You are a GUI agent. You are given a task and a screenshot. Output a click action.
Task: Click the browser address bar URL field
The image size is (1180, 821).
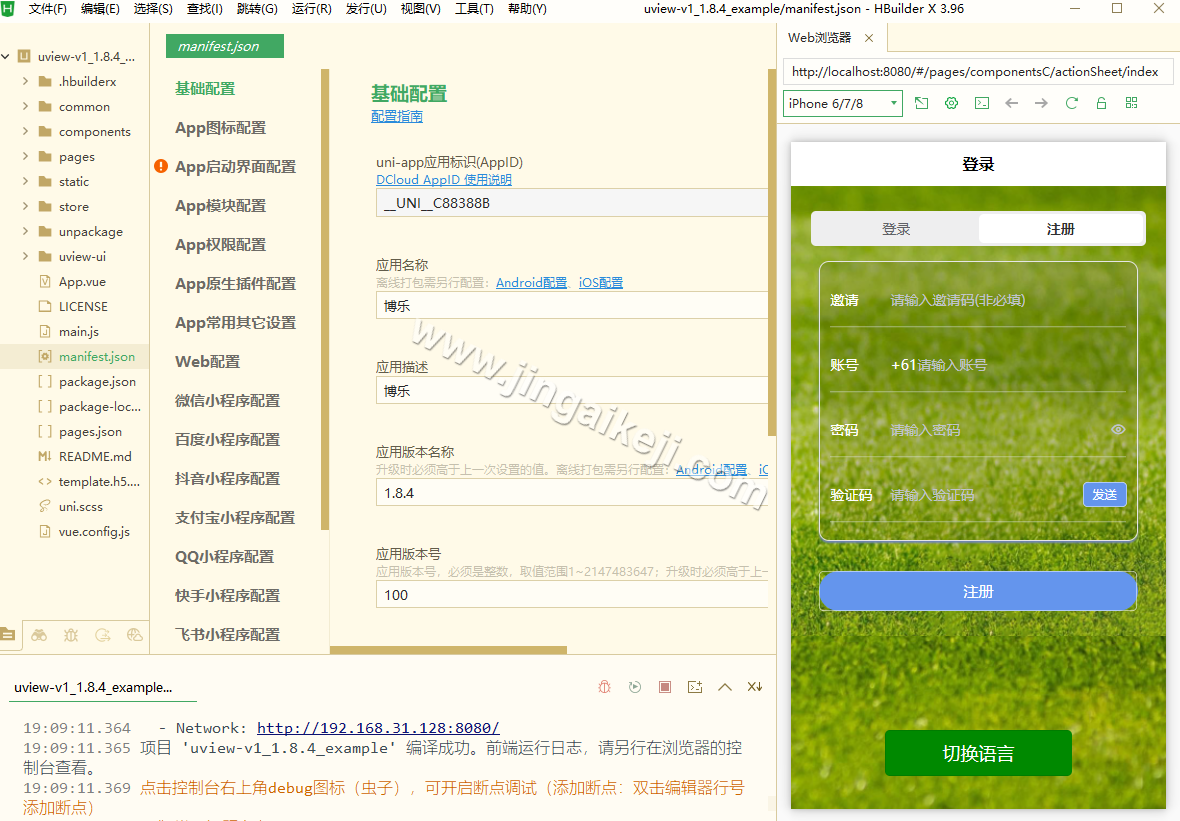pos(975,71)
